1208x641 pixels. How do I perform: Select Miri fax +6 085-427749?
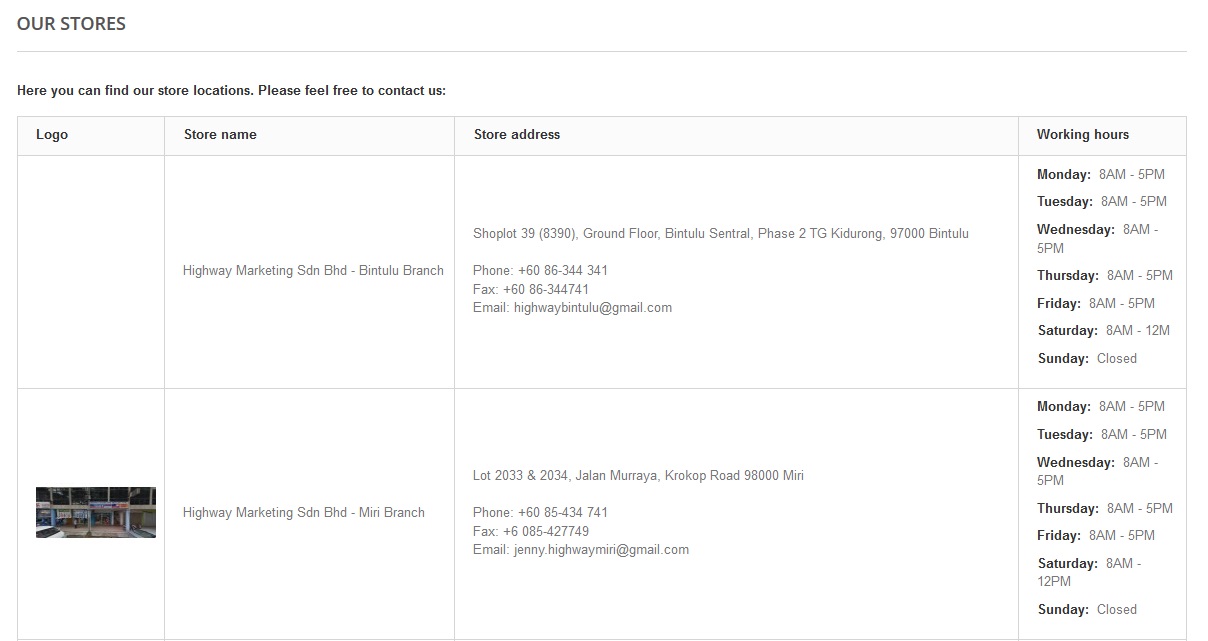(531, 531)
